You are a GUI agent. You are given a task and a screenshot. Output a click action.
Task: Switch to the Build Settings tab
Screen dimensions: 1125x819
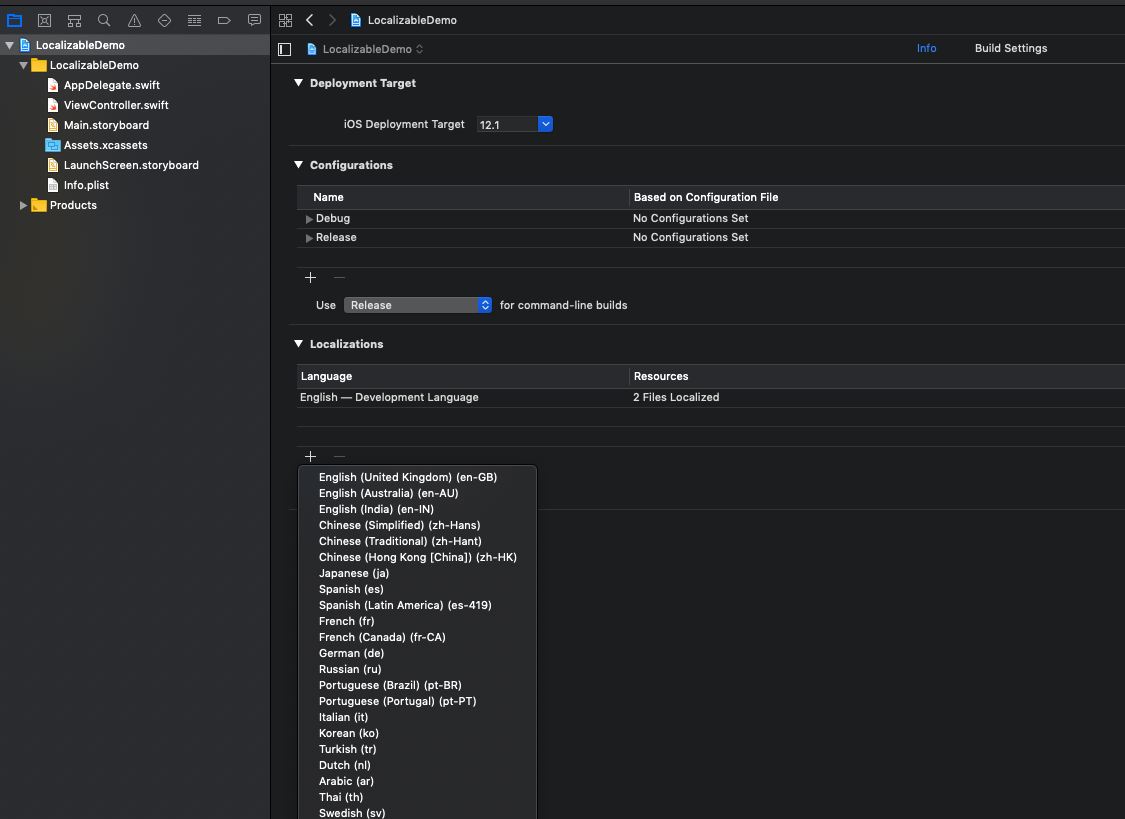click(x=1011, y=48)
